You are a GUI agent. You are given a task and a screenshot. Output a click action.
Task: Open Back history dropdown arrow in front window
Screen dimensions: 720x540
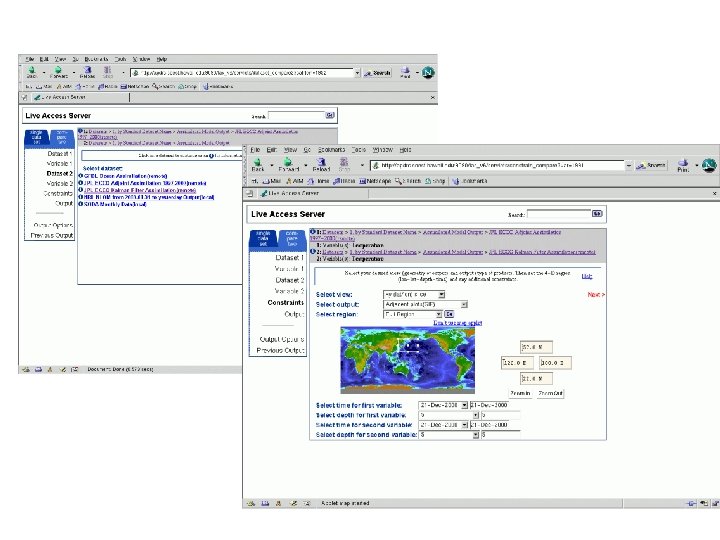[x=272, y=165]
